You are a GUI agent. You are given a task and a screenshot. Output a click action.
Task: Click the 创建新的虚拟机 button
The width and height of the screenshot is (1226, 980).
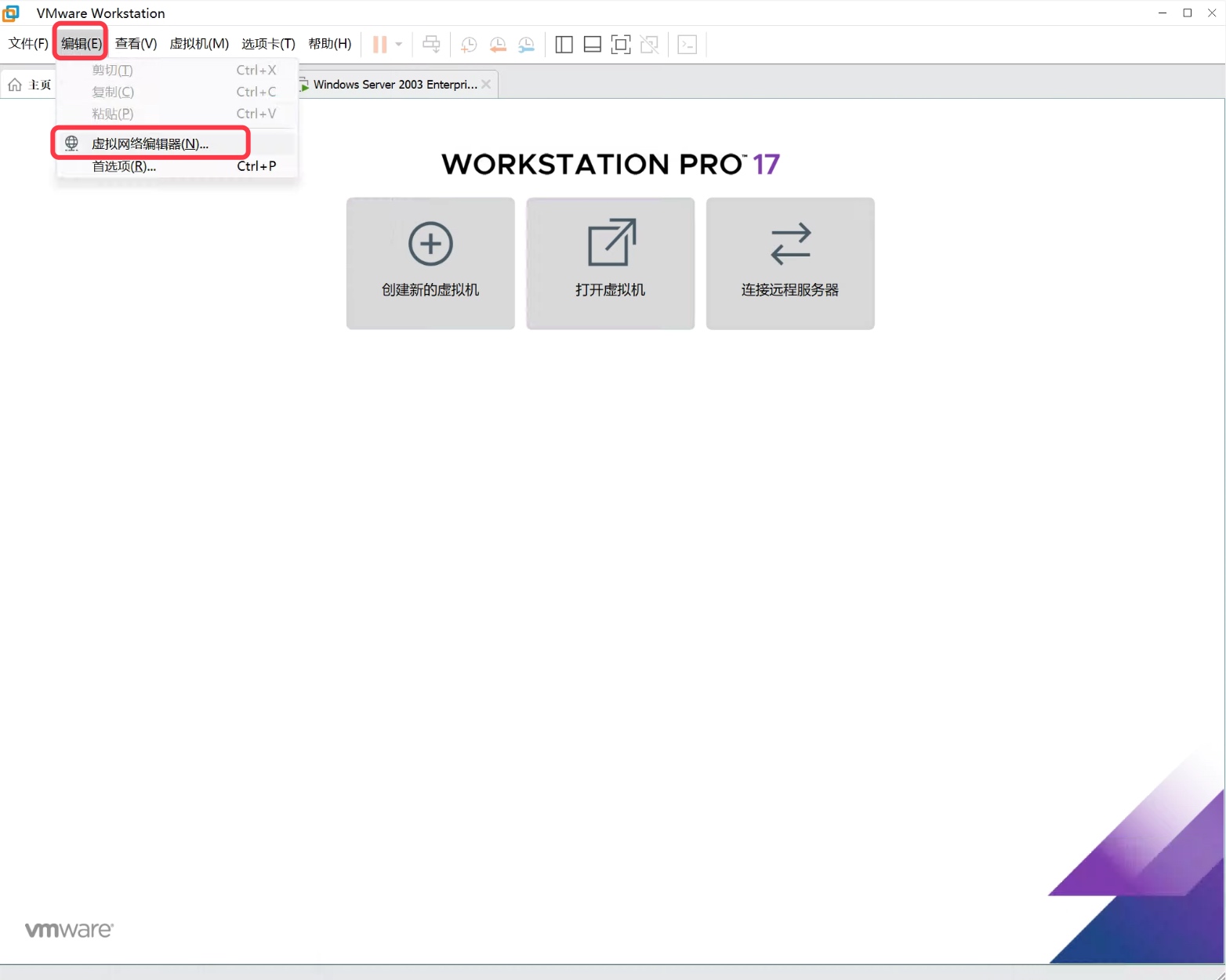[x=430, y=263]
